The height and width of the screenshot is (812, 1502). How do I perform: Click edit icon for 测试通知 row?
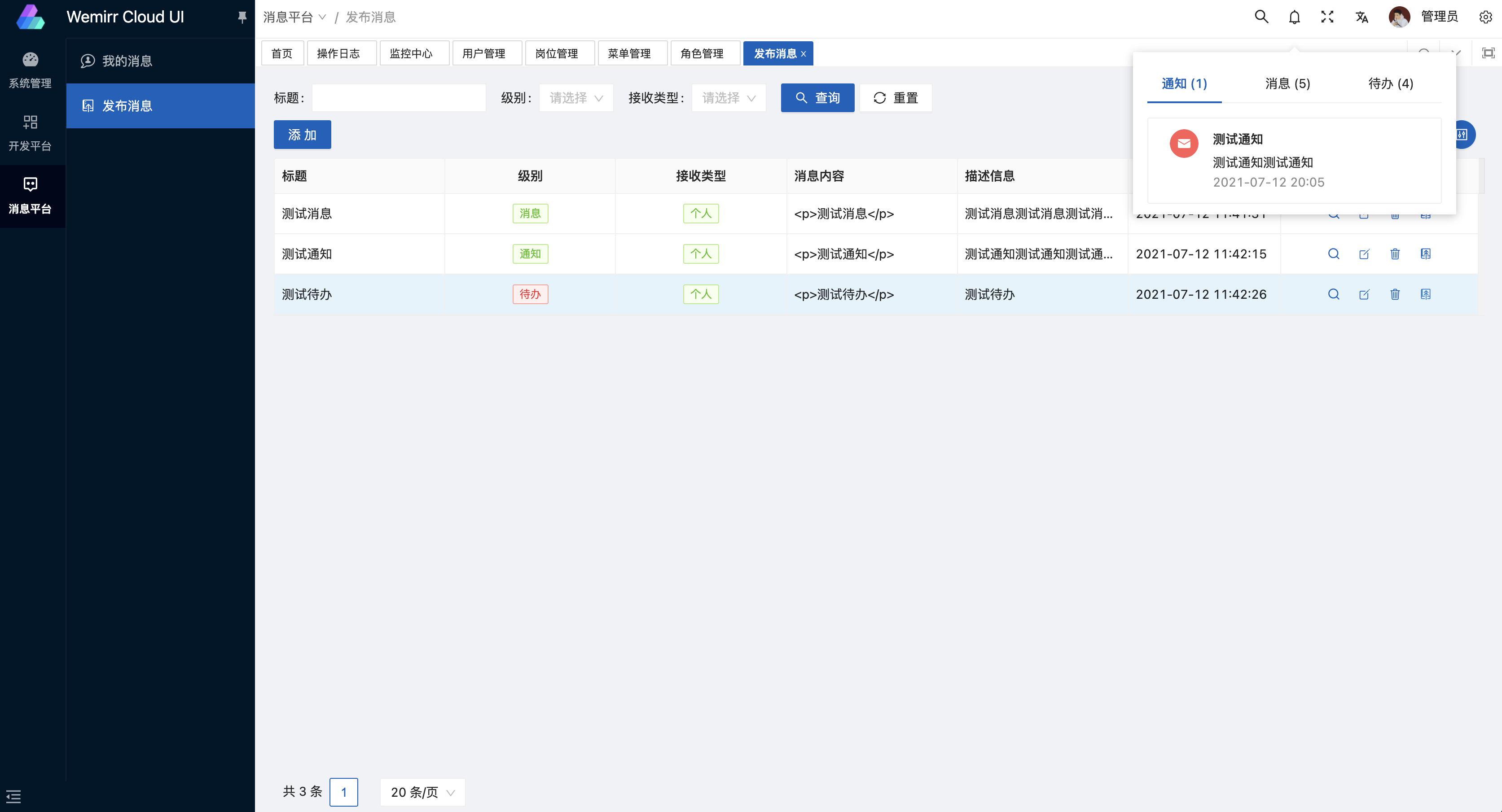(x=1364, y=254)
